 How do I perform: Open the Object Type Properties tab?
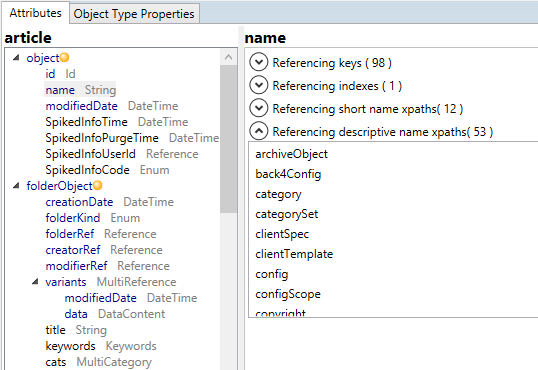pos(134,14)
